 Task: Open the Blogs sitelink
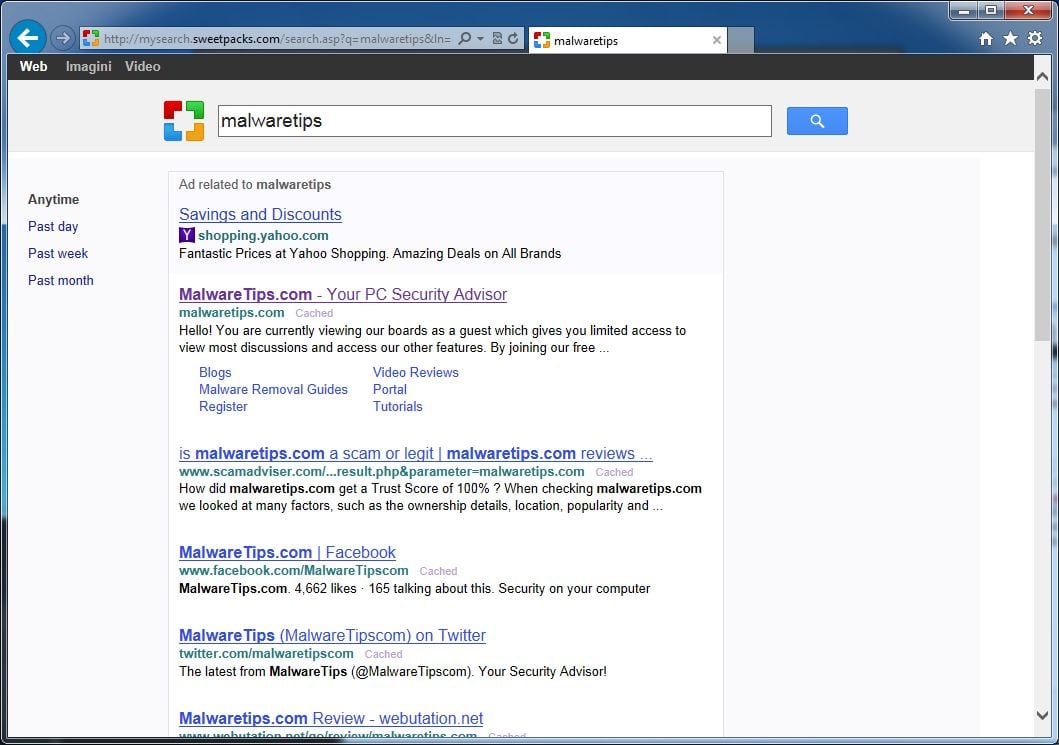215,372
